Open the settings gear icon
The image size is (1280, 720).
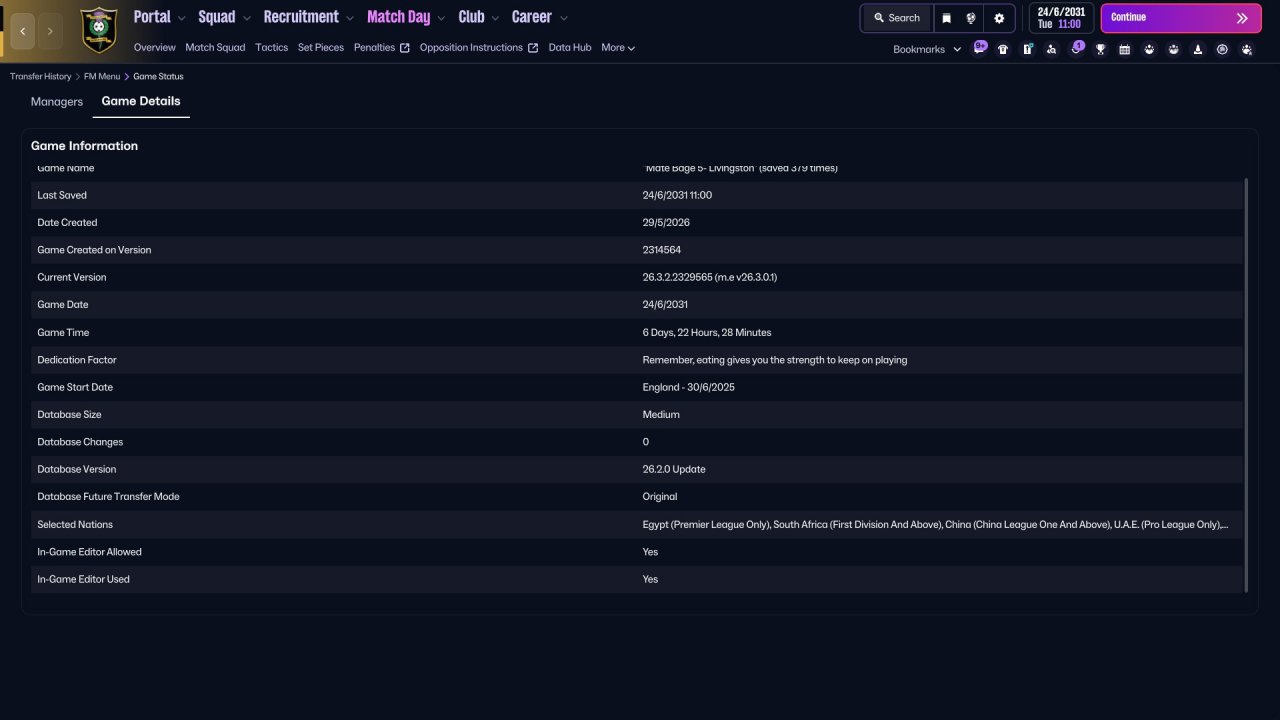pyautogui.click(x=999, y=18)
